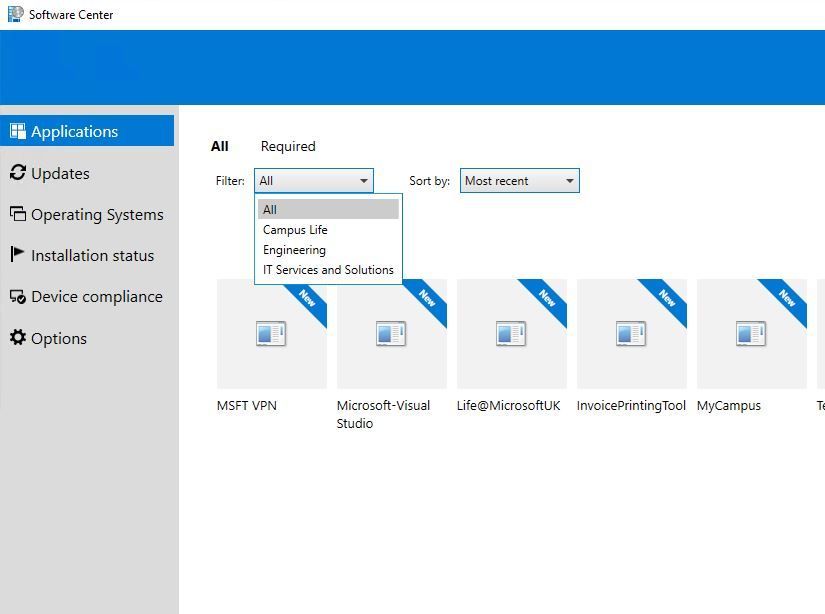Click the InvoicePrintingTool app name
The height and width of the screenshot is (614, 825).
(x=631, y=406)
